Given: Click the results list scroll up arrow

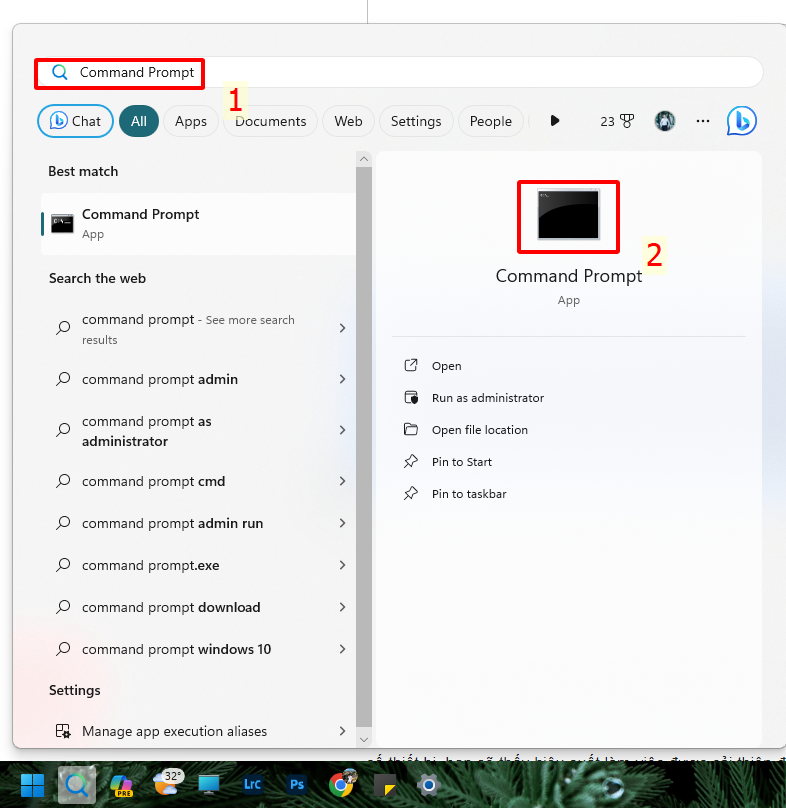Looking at the screenshot, I should coord(364,159).
